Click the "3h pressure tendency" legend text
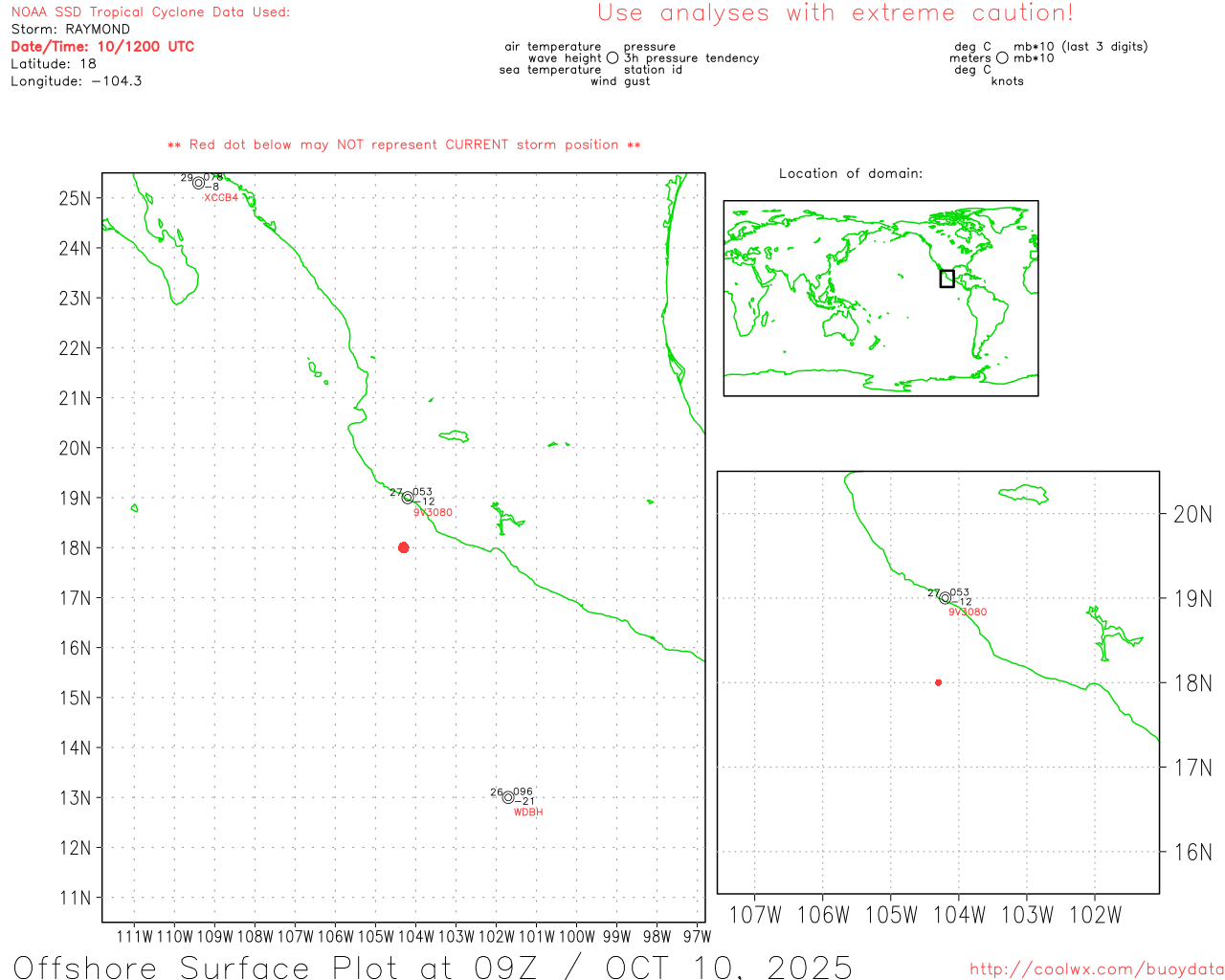The height and width of the screenshot is (980, 1225). coord(691,58)
